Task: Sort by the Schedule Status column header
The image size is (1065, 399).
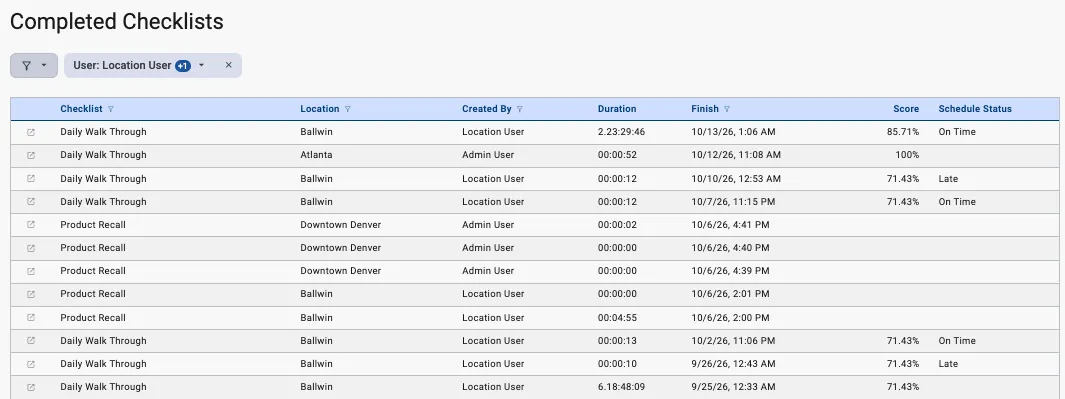Action: coord(975,109)
